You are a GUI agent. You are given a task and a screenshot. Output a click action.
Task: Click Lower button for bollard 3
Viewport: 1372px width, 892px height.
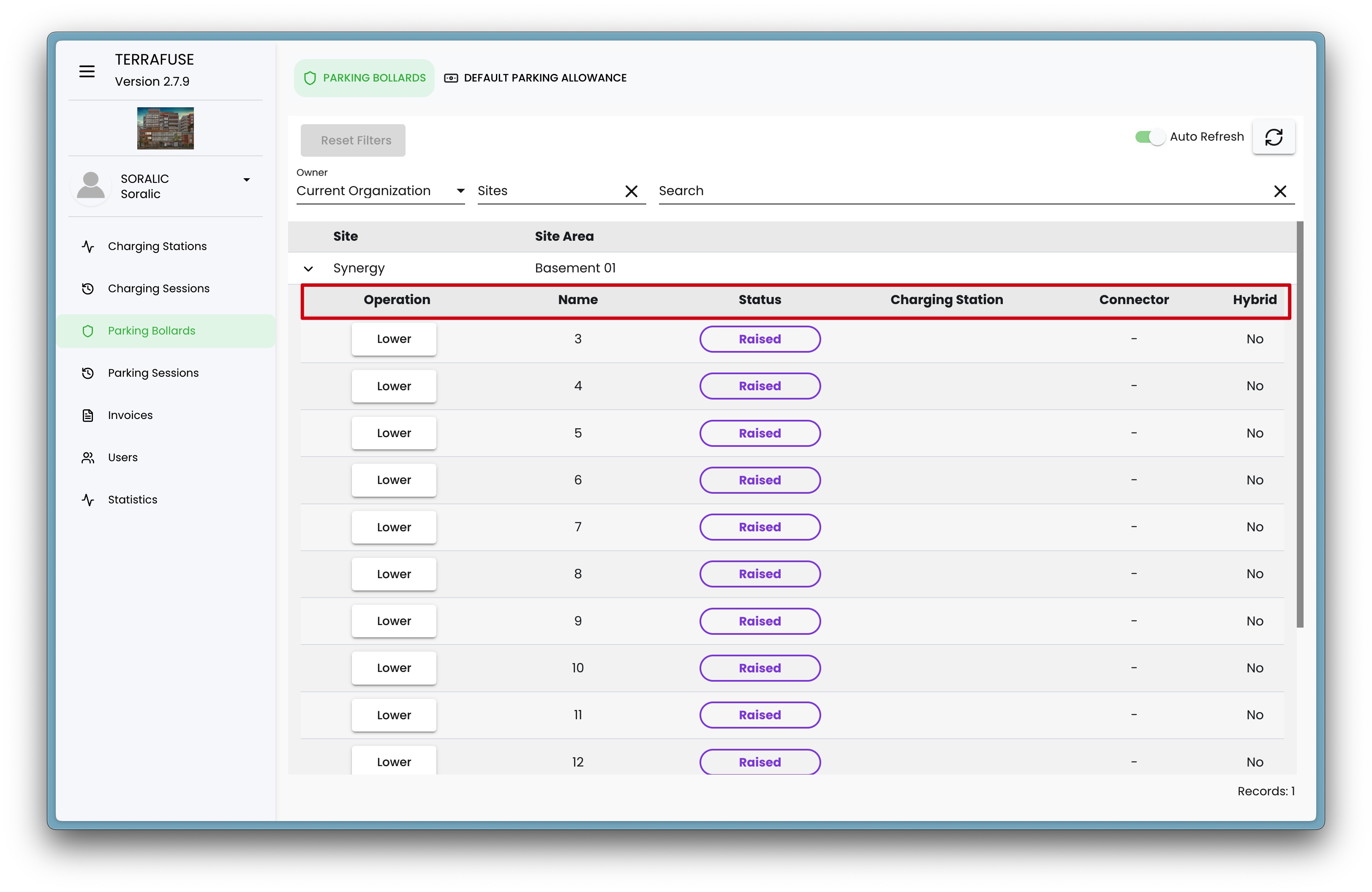394,339
